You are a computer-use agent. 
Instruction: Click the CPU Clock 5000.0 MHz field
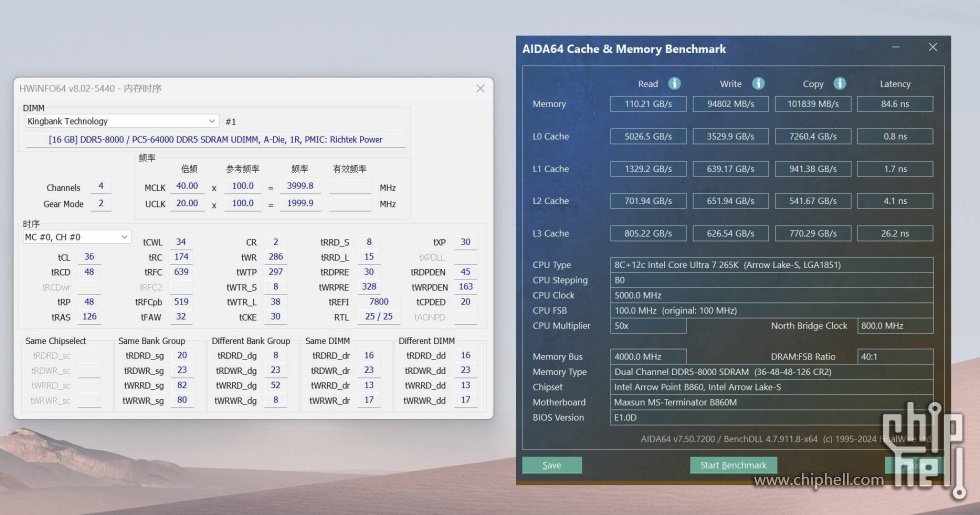tap(772, 295)
